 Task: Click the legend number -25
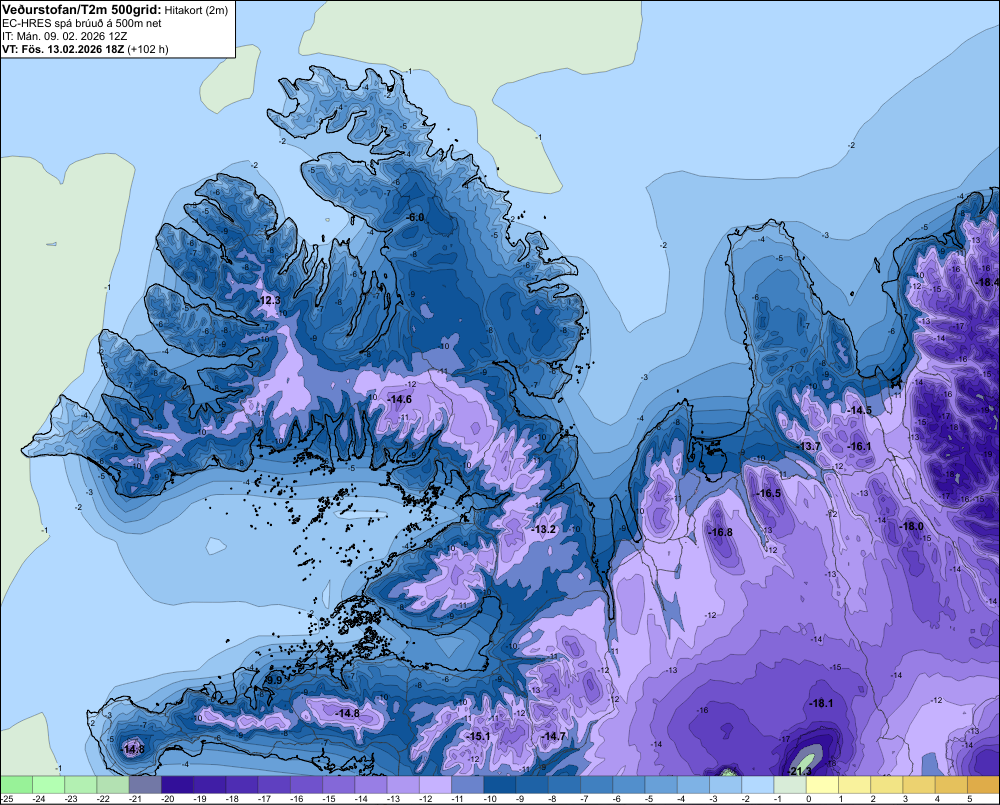pyautogui.click(x=6, y=799)
